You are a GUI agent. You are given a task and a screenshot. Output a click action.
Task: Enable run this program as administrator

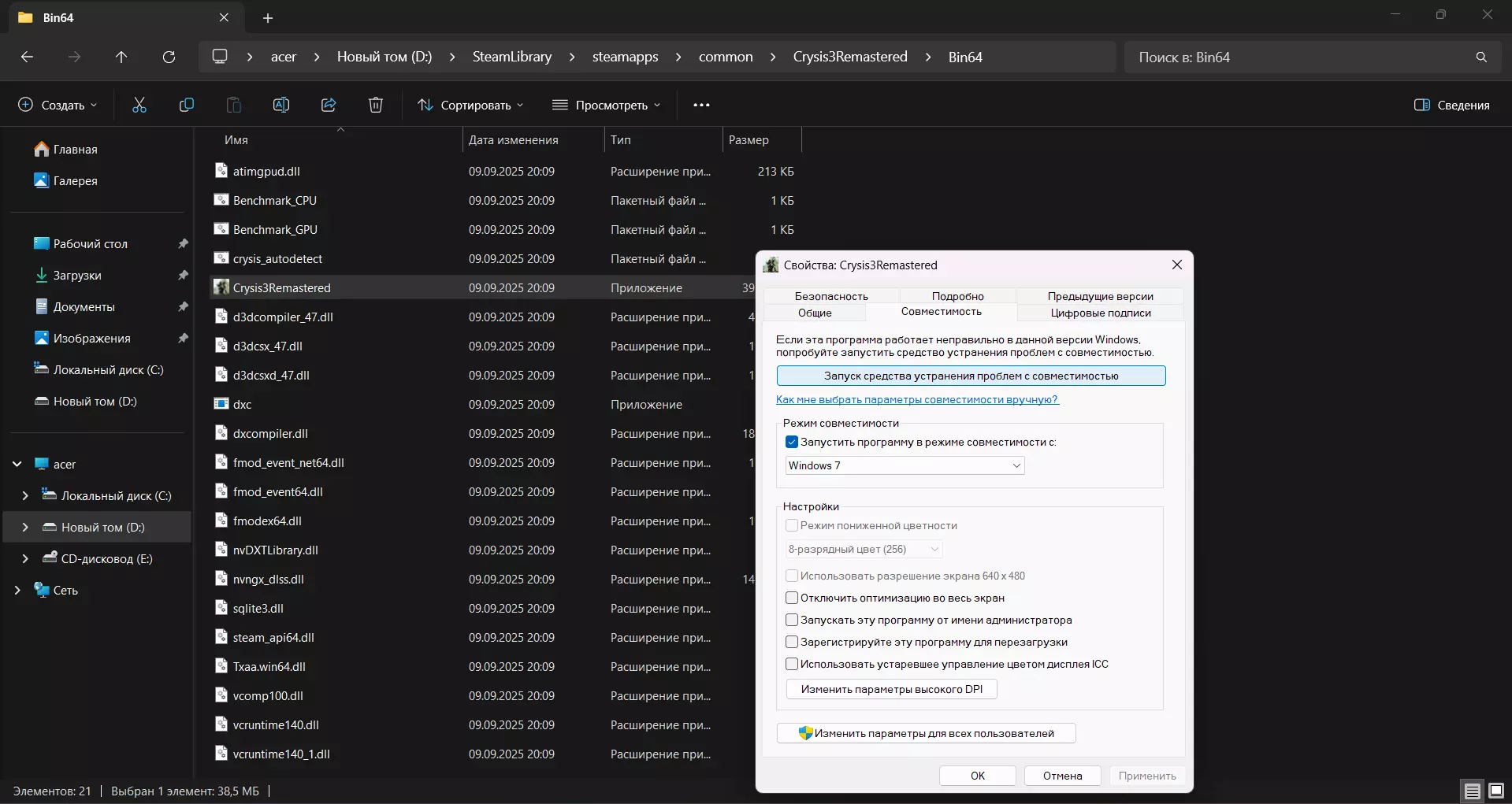click(792, 621)
